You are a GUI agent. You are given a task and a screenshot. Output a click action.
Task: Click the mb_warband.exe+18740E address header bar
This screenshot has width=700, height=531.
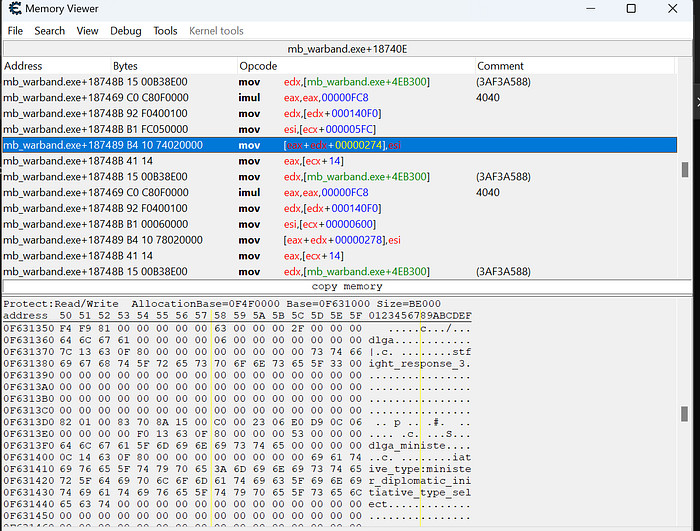click(x=347, y=49)
